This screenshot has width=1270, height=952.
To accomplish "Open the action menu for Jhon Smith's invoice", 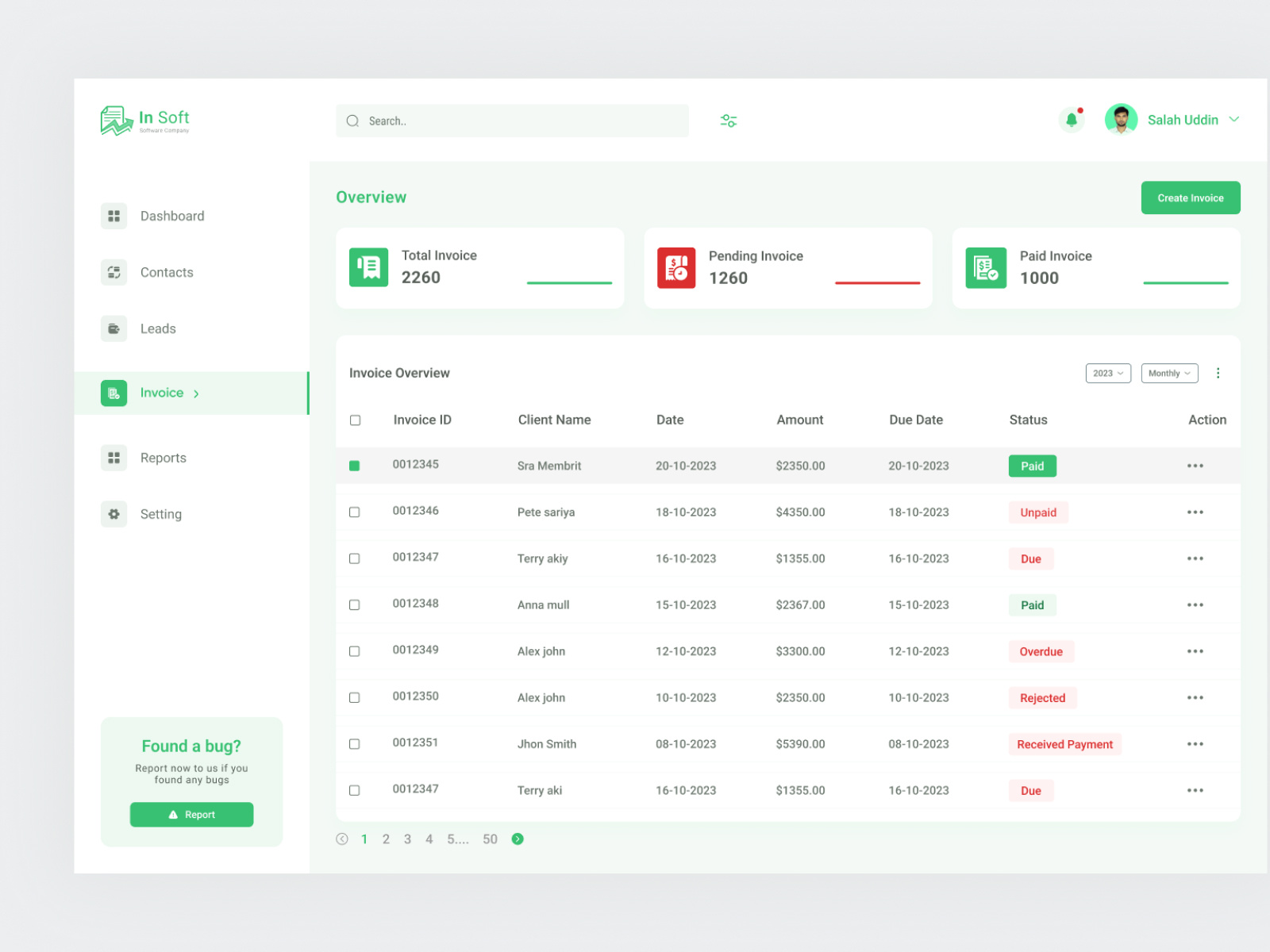I will click(x=1195, y=743).
